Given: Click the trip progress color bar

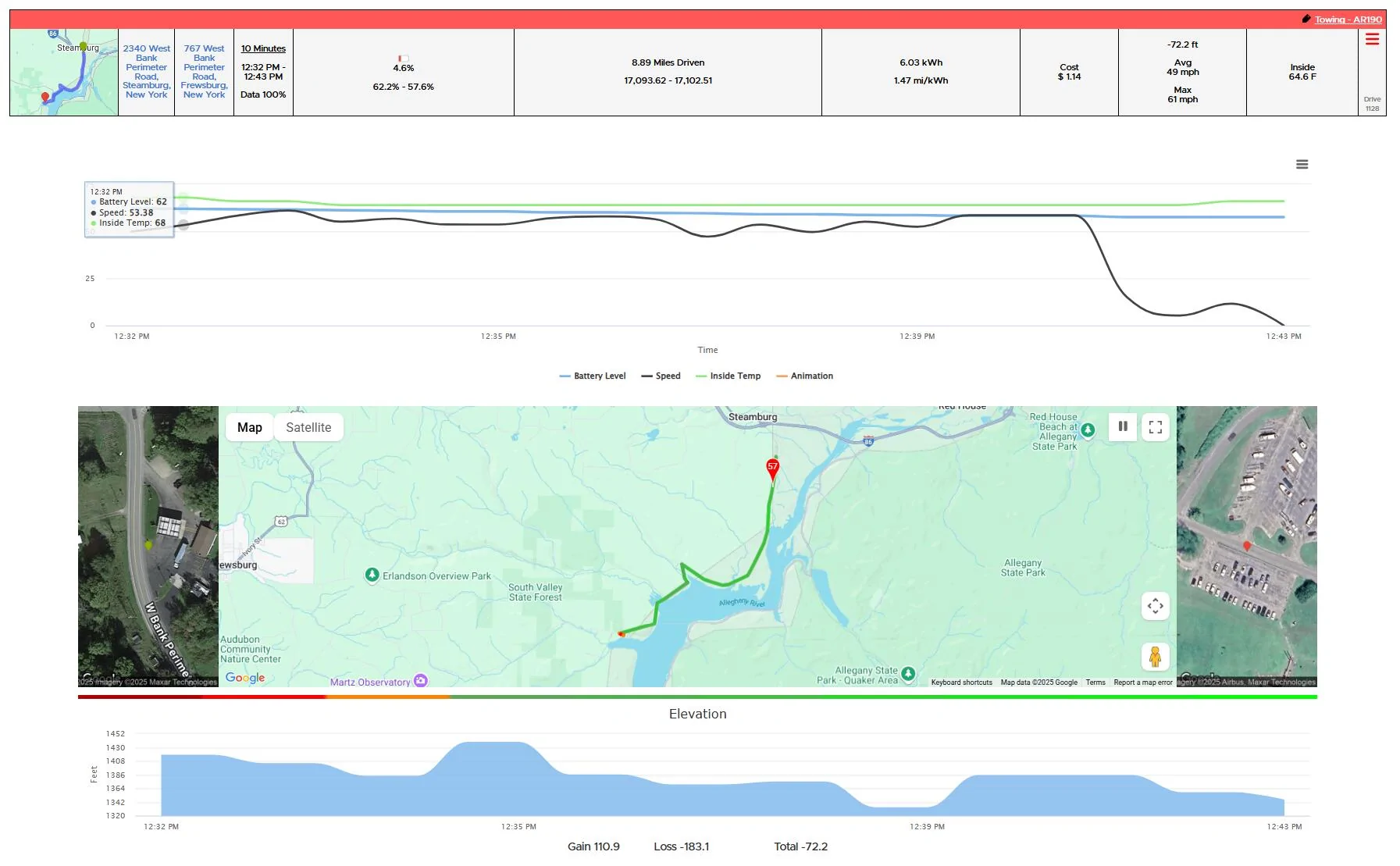Looking at the screenshot, I should point(697,697).
